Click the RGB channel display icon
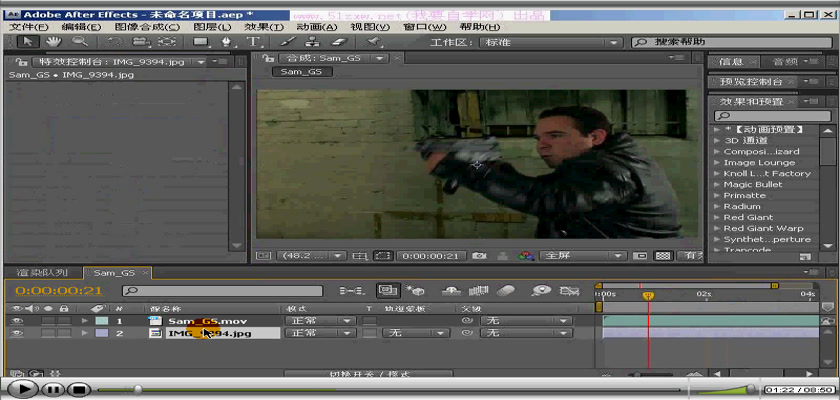 click(x=526, y=256)
